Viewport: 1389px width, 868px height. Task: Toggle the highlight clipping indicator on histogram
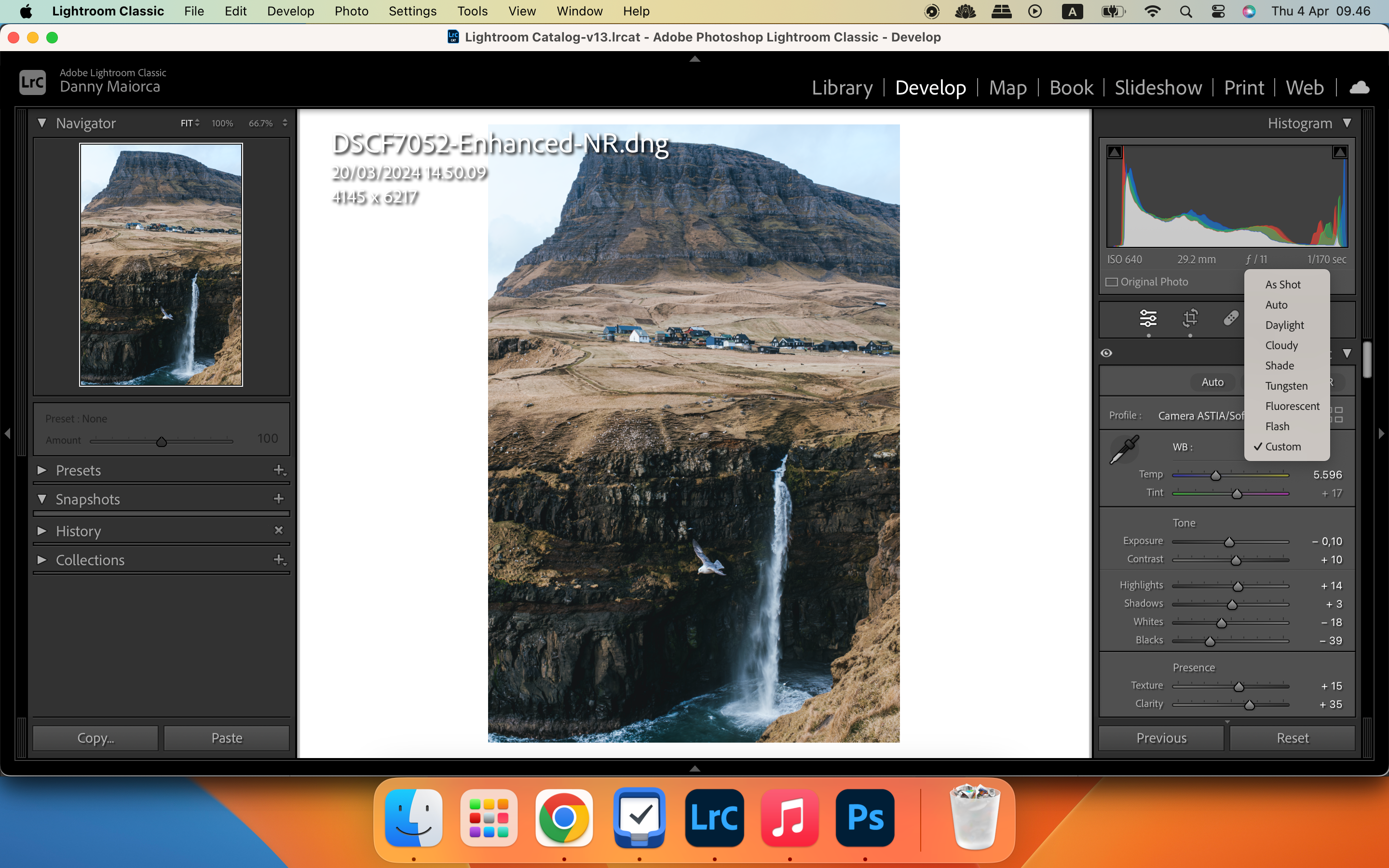(1339, 151)
